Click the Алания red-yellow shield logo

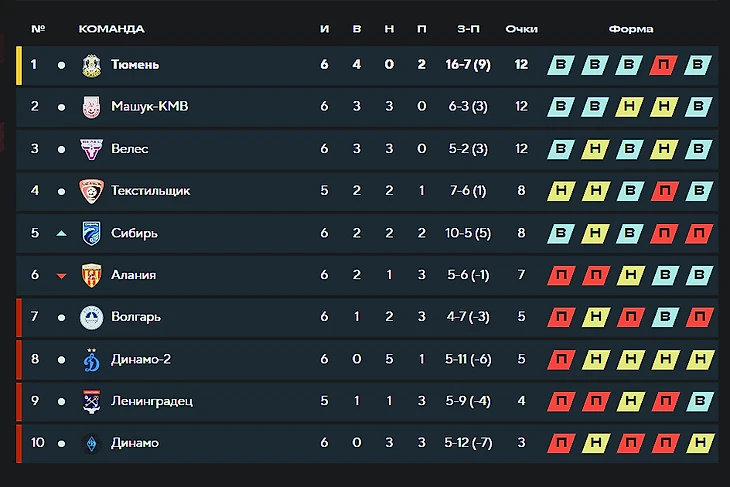pyautogui.click(x=91, y=275)
